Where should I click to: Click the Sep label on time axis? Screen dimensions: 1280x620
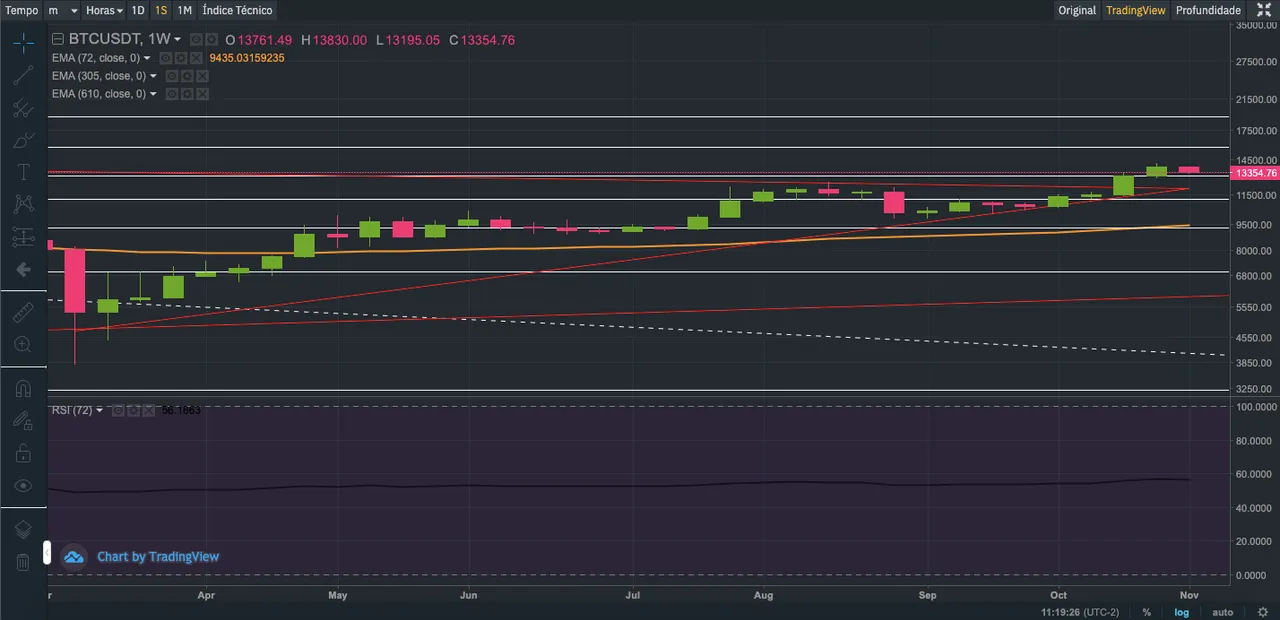(926, 596)
